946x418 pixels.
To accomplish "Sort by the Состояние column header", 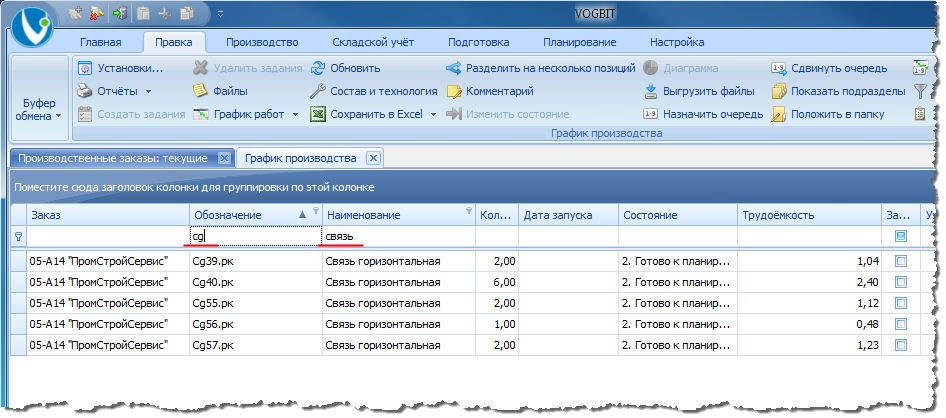I will click(x=678, y=215).
